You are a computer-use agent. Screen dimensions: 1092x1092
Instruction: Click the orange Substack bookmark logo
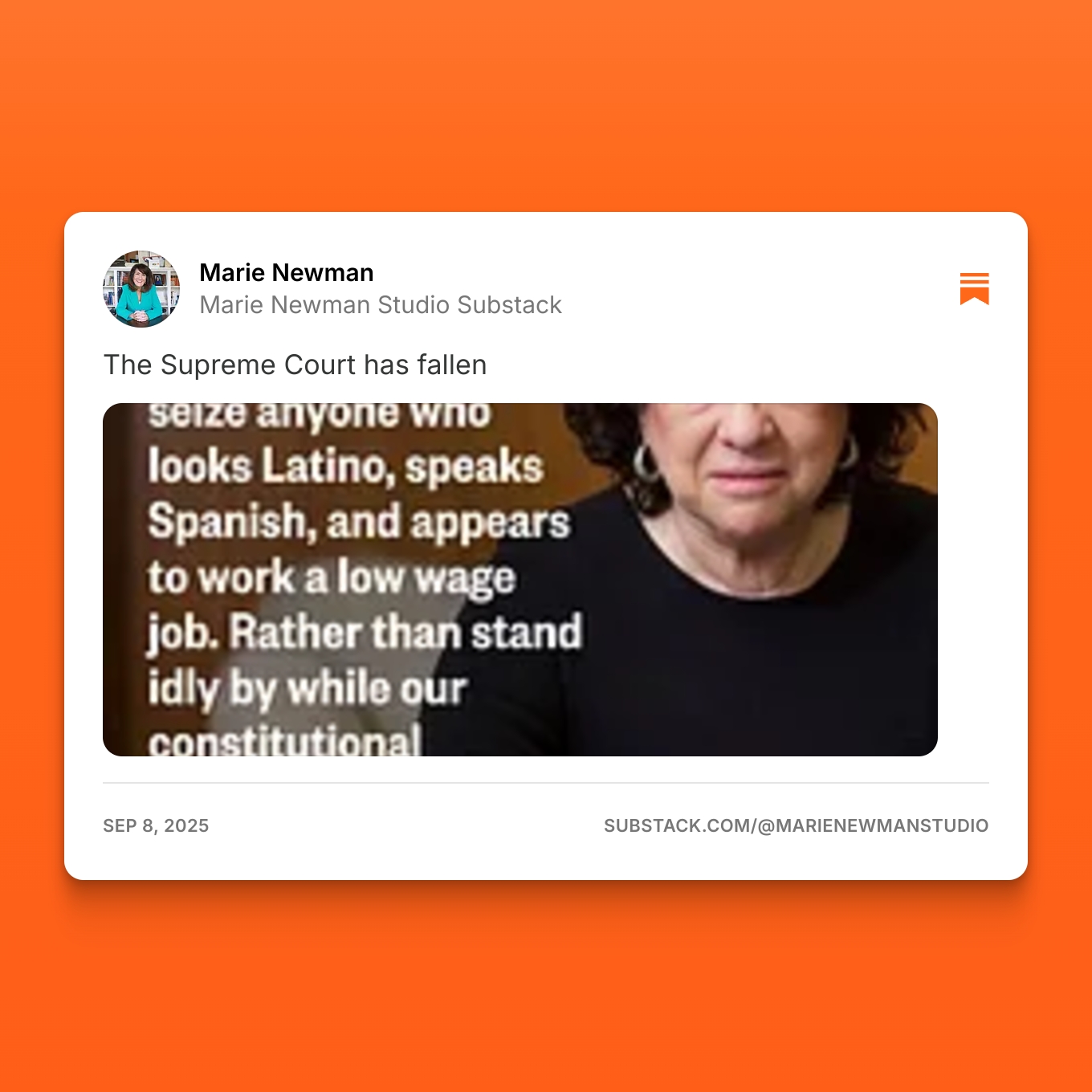tap(974, 289)
